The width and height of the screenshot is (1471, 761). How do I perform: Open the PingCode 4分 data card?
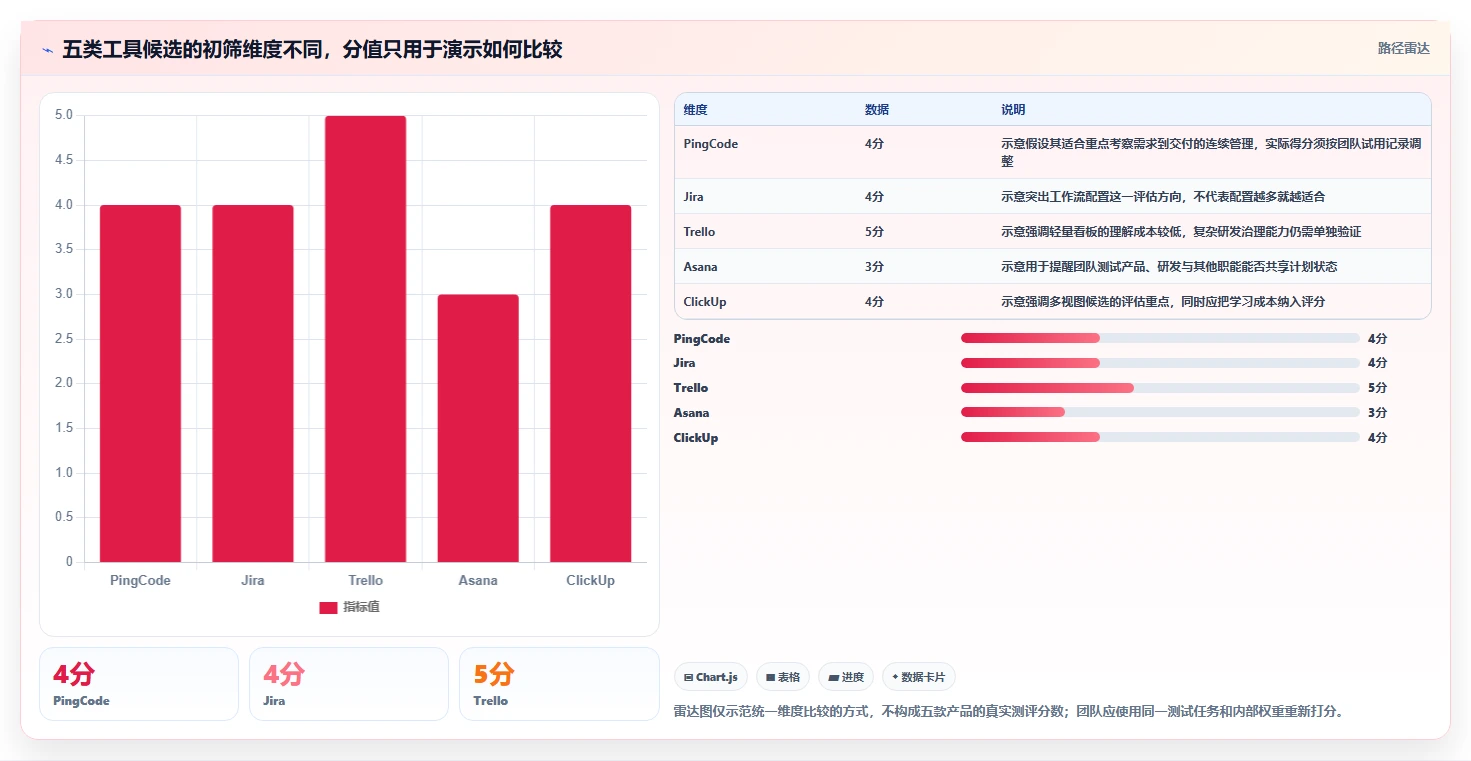tap(139, 684)
